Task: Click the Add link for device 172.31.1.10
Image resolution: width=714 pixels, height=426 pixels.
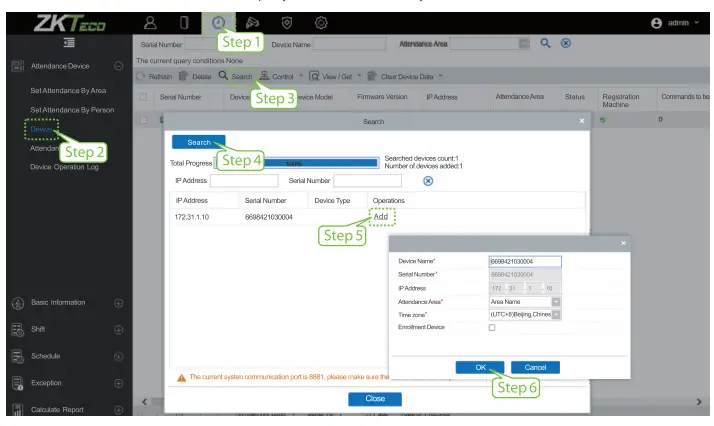Action: (380, 217)
